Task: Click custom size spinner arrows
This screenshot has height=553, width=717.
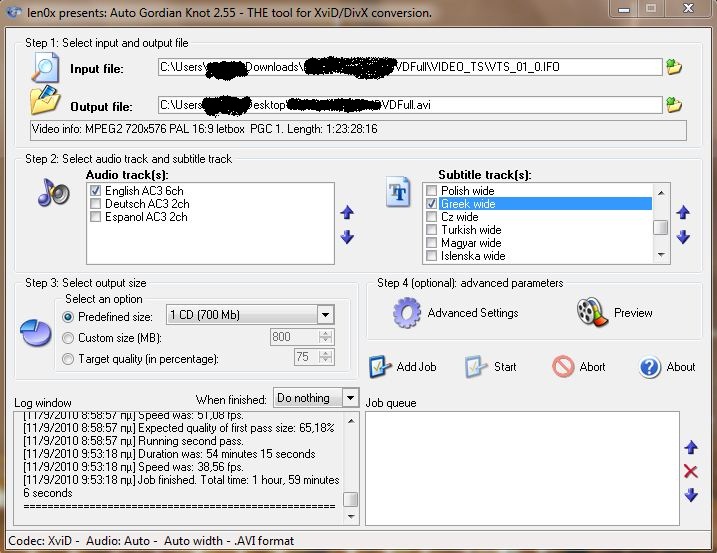Action: coord(325,337)
